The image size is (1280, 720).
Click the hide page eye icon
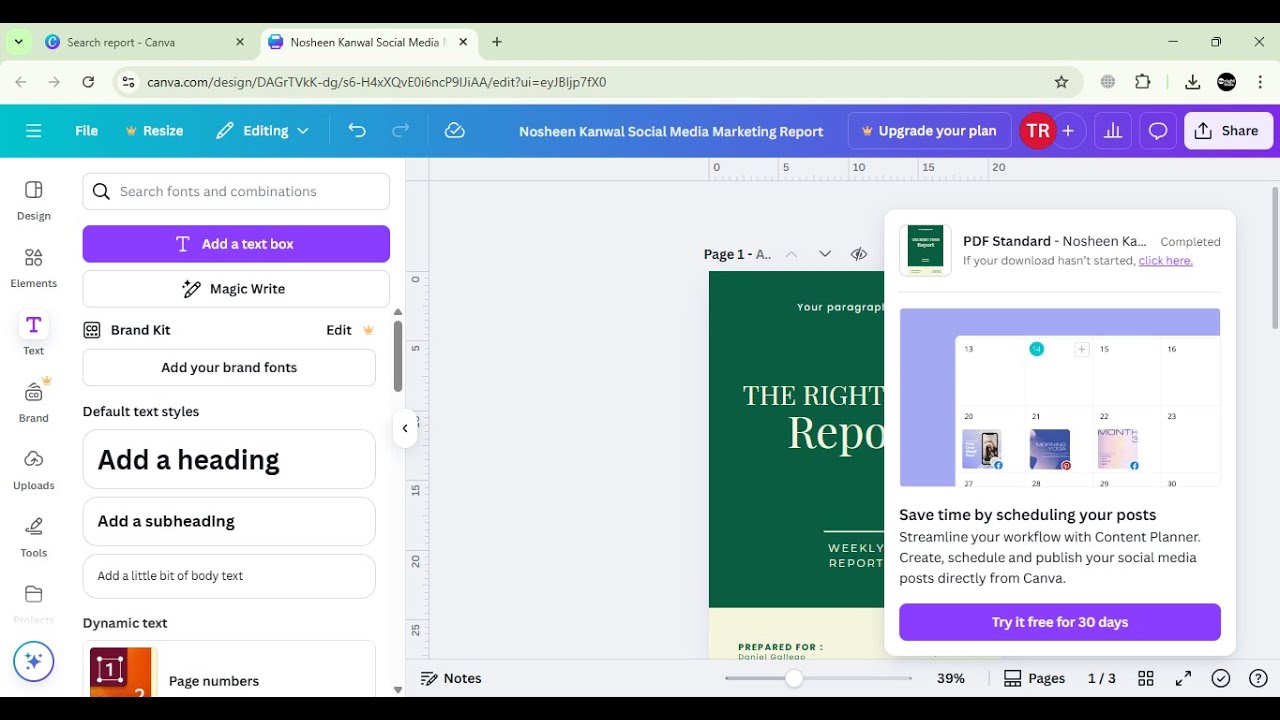[859, 254]
